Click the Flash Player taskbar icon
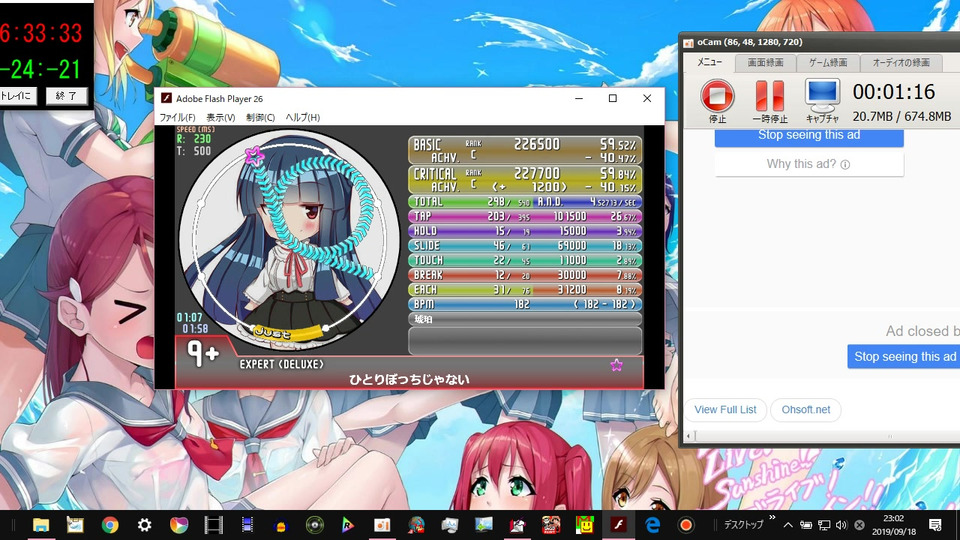 (618, 525)
